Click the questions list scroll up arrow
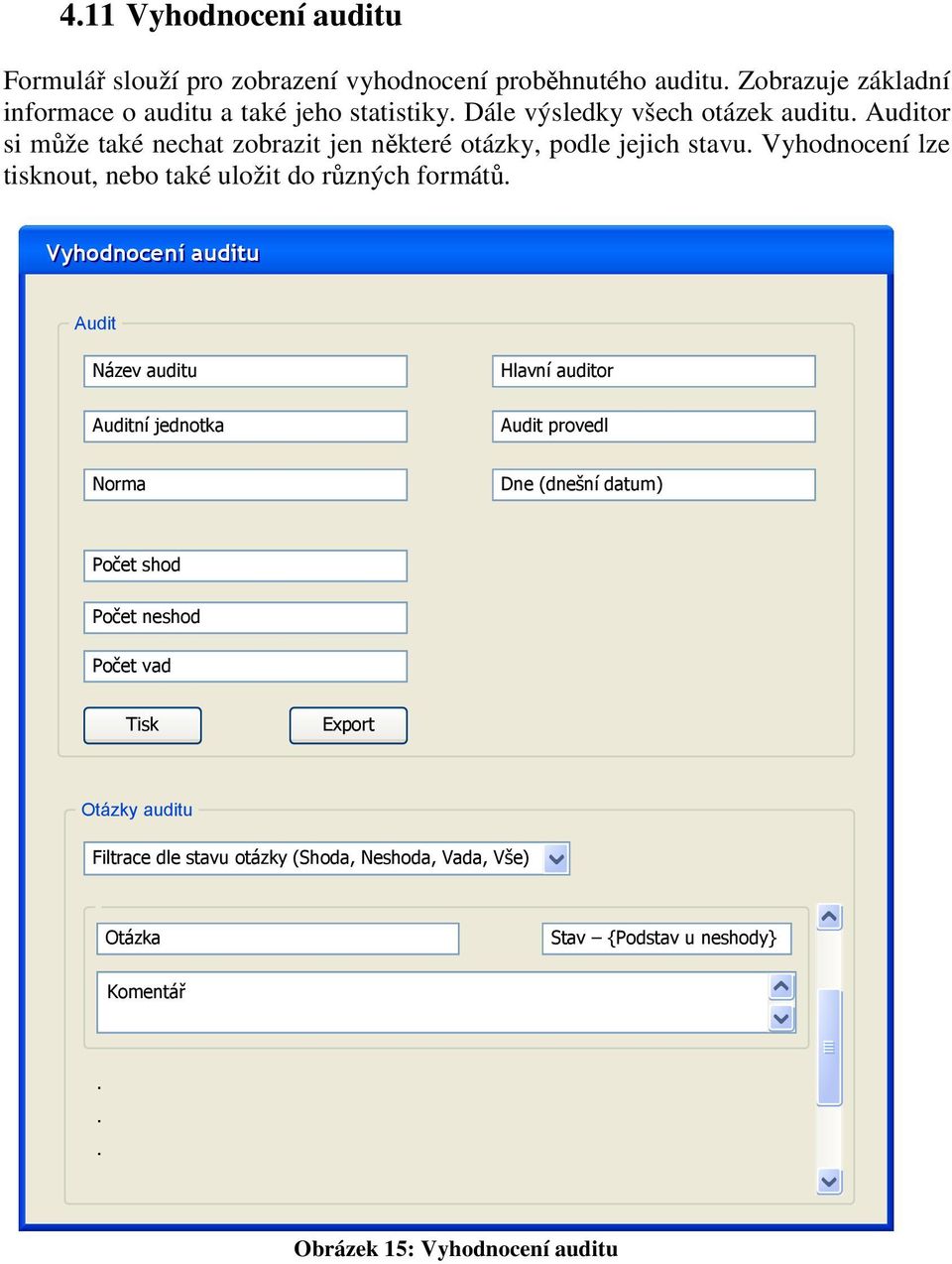 (x=829, y=918)
